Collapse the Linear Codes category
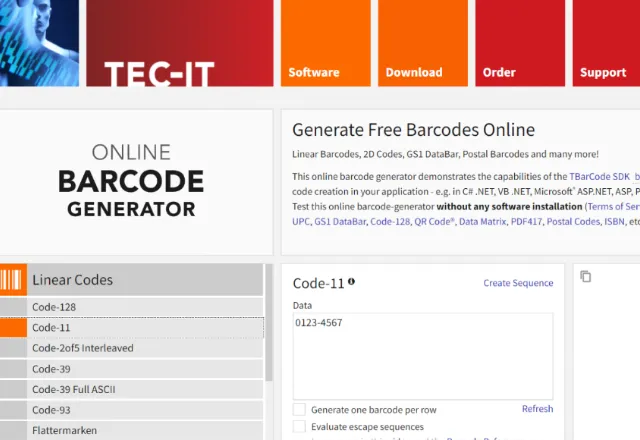This screenshot has height=440, width=640. tap(131, 280)
